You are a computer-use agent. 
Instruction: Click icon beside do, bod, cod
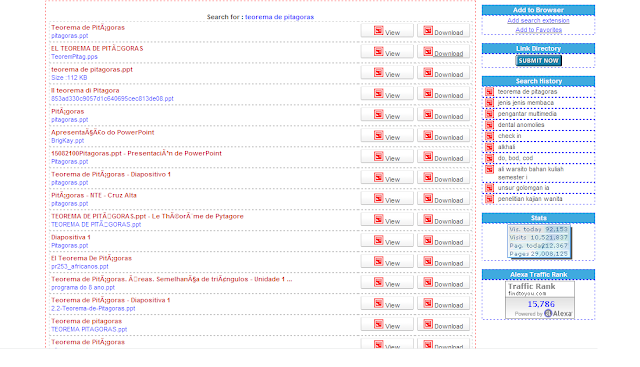pyautogui.click(x=489, y=158)
